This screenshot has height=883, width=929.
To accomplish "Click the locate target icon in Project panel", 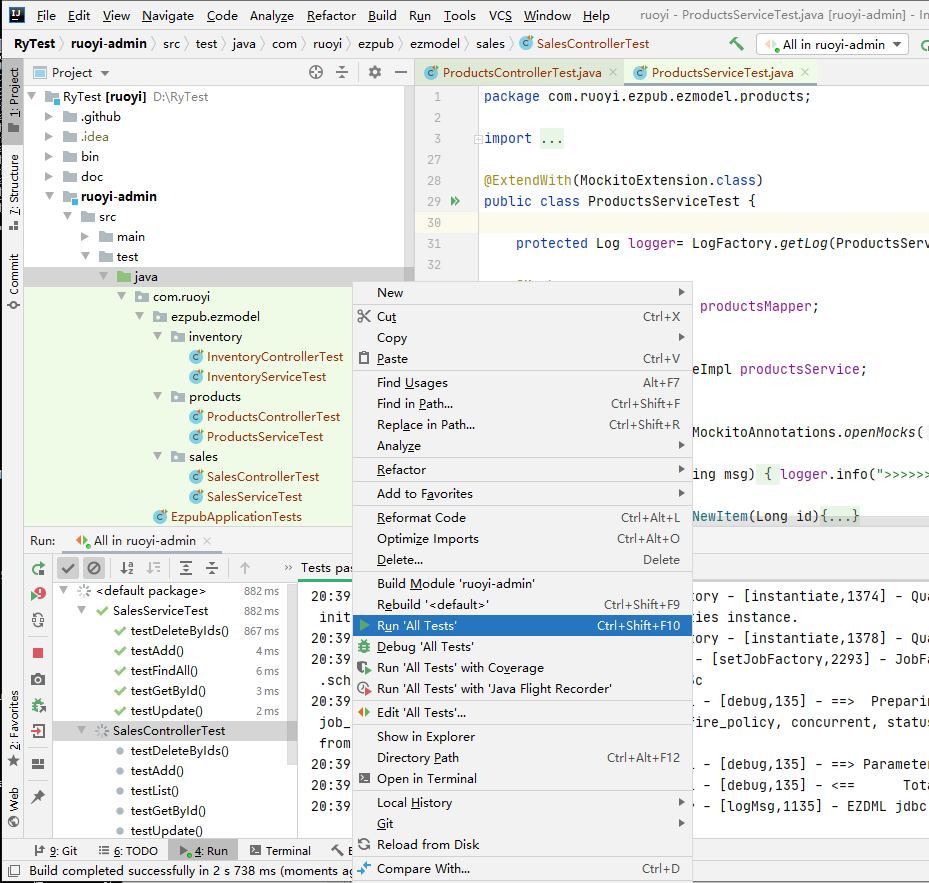I will tap(316, 72).
